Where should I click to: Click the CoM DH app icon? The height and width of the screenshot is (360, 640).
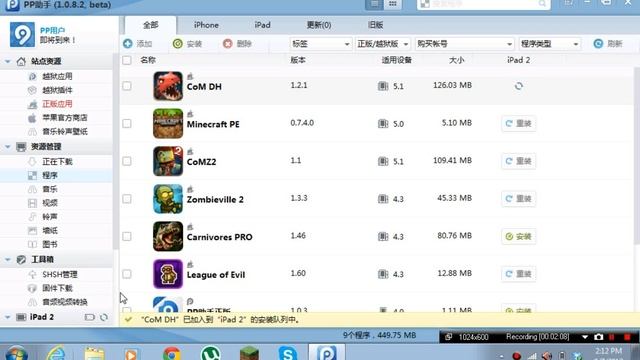coord(168,86)
